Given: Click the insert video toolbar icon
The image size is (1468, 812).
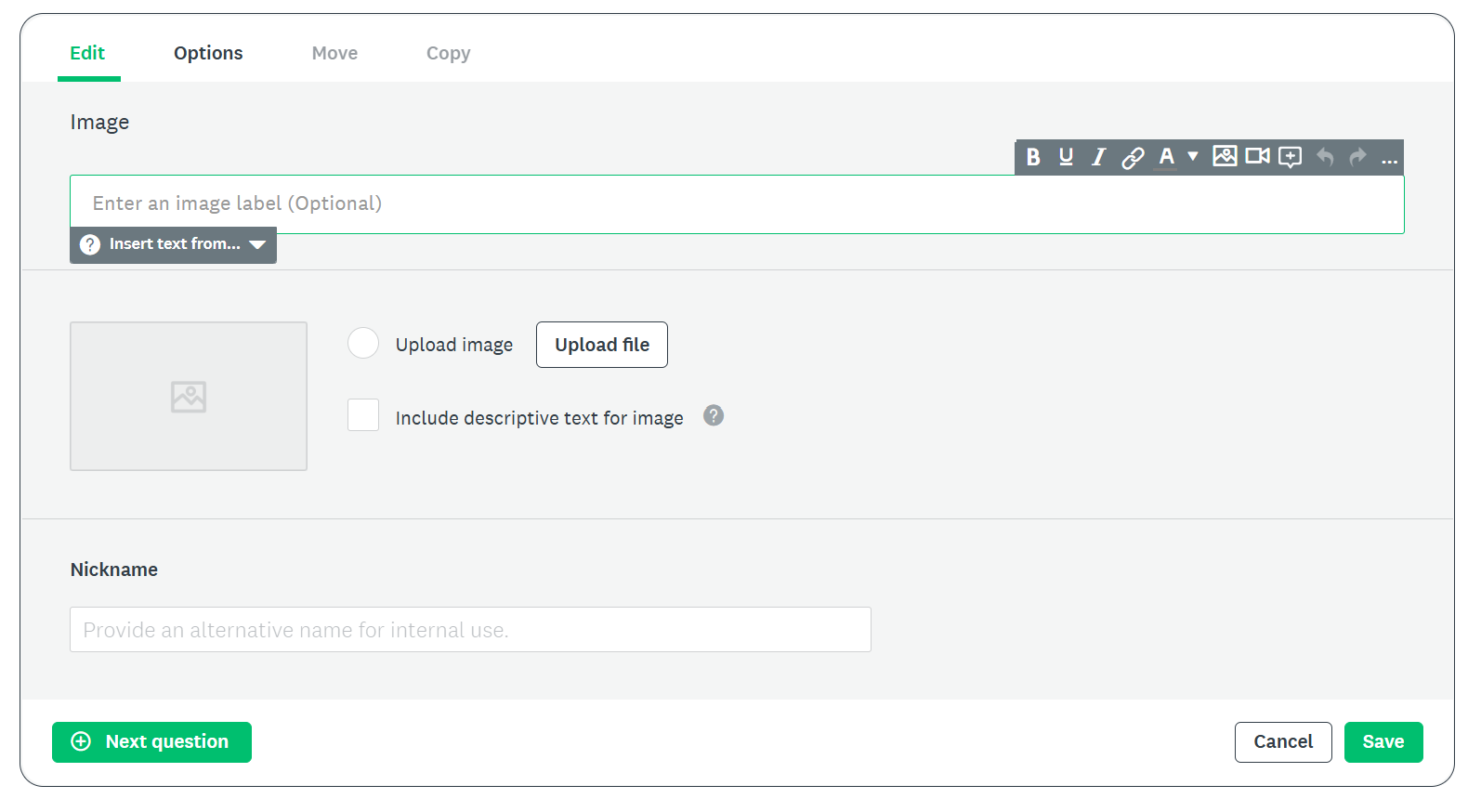Looking at the screenshot, I should (x=1257, y=156).
